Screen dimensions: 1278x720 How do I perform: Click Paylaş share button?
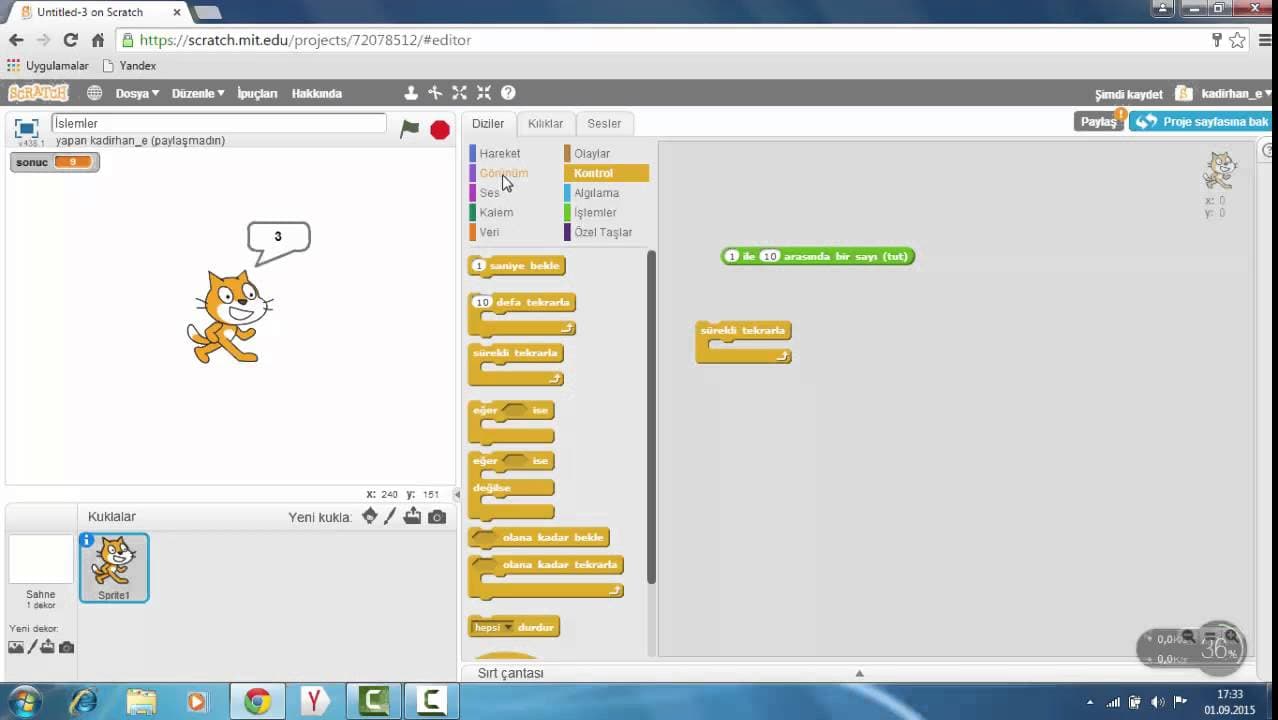[x=1099, y=121]
